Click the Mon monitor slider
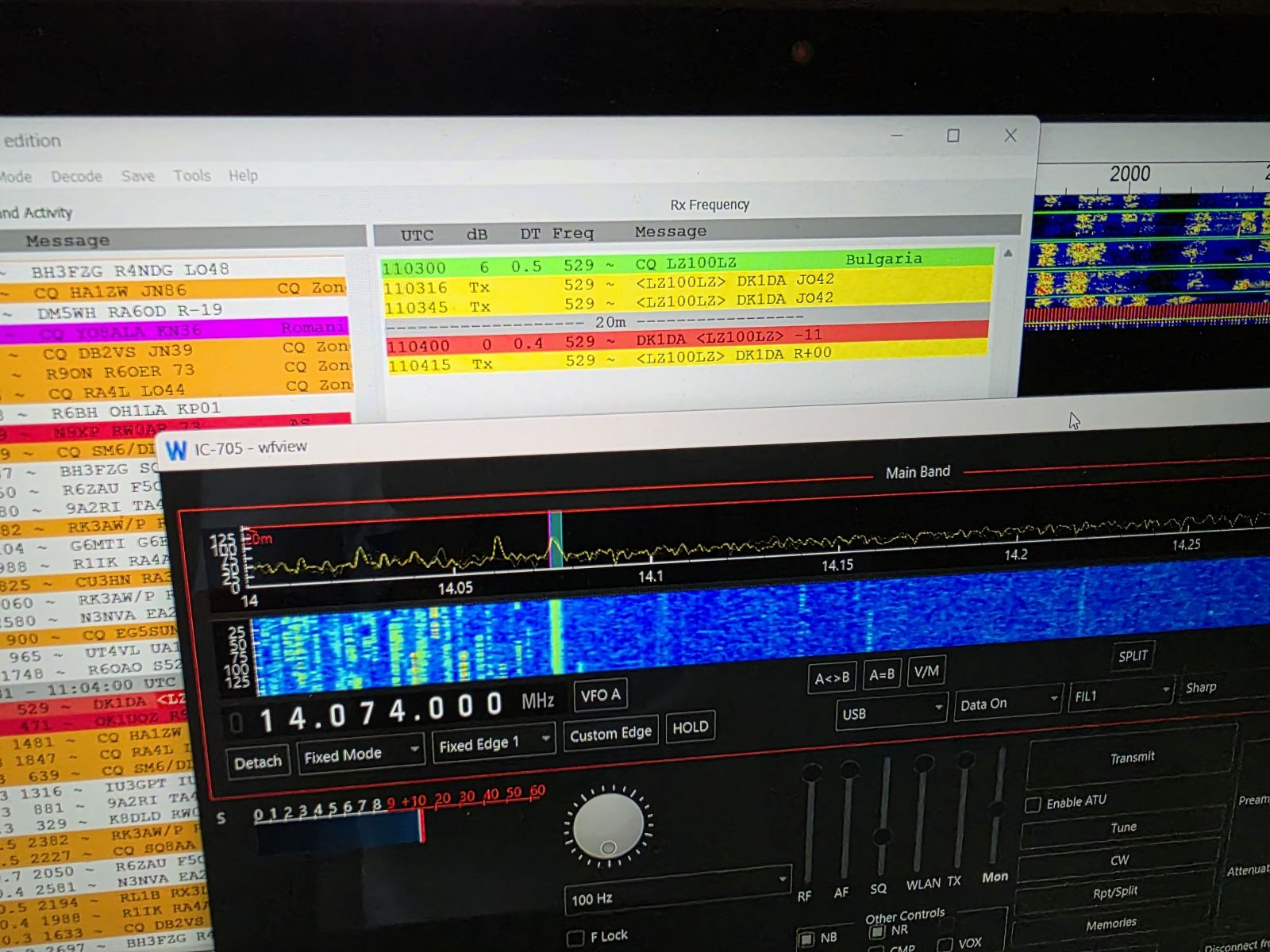 [998, 806]
